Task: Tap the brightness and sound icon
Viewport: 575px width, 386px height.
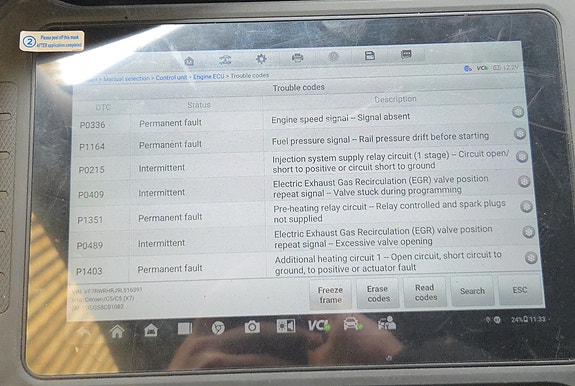Action: 286,326
